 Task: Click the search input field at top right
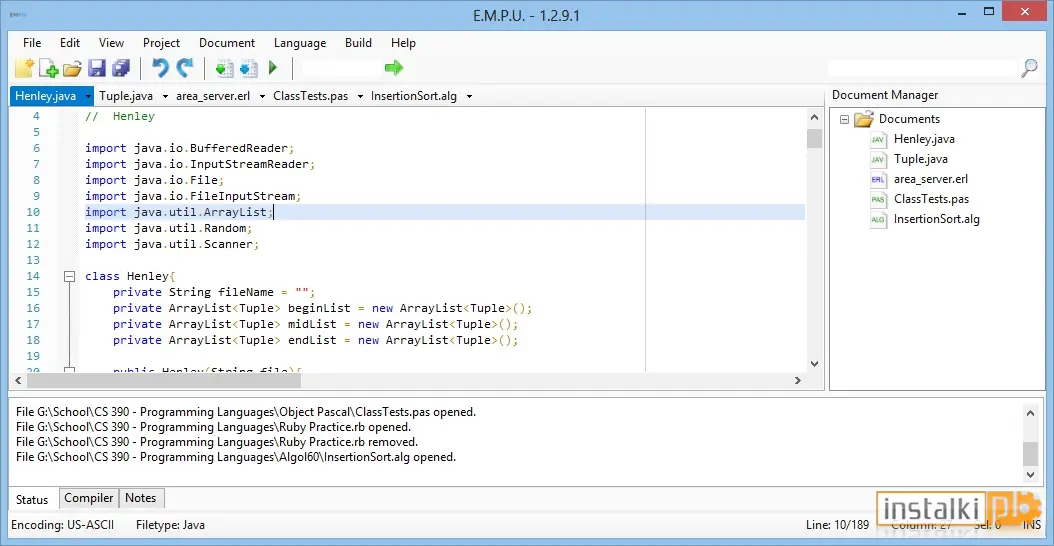coord(922,68)
